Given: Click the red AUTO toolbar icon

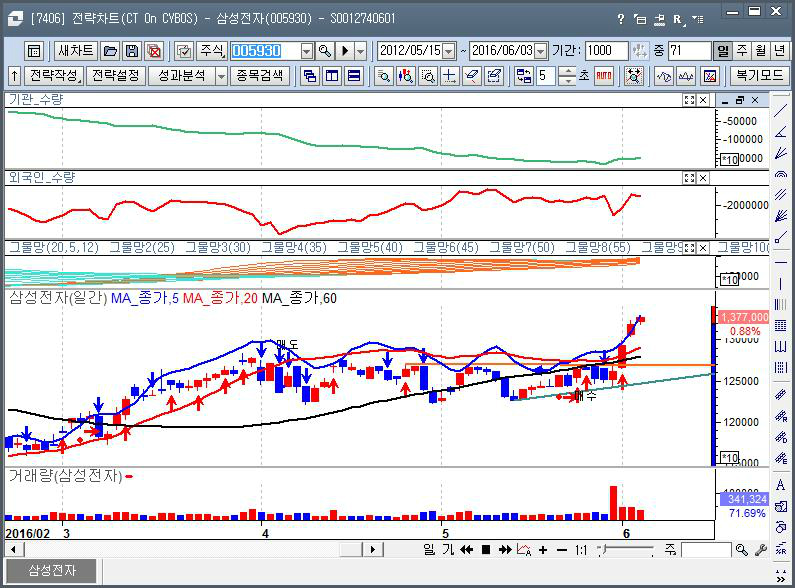Looking at the screenshot, I should [x=604, y=76].
